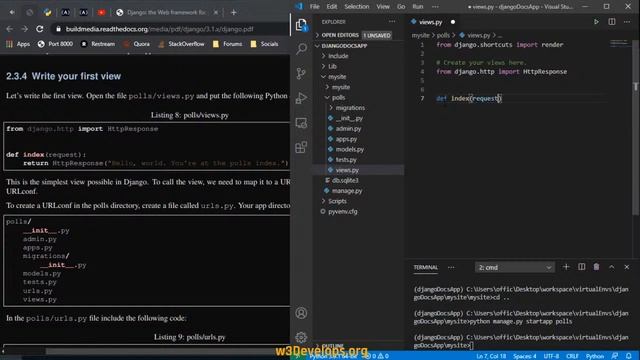Click browser back arrow
This screenshot has height=360, width=640.
(x=9, y=29)
